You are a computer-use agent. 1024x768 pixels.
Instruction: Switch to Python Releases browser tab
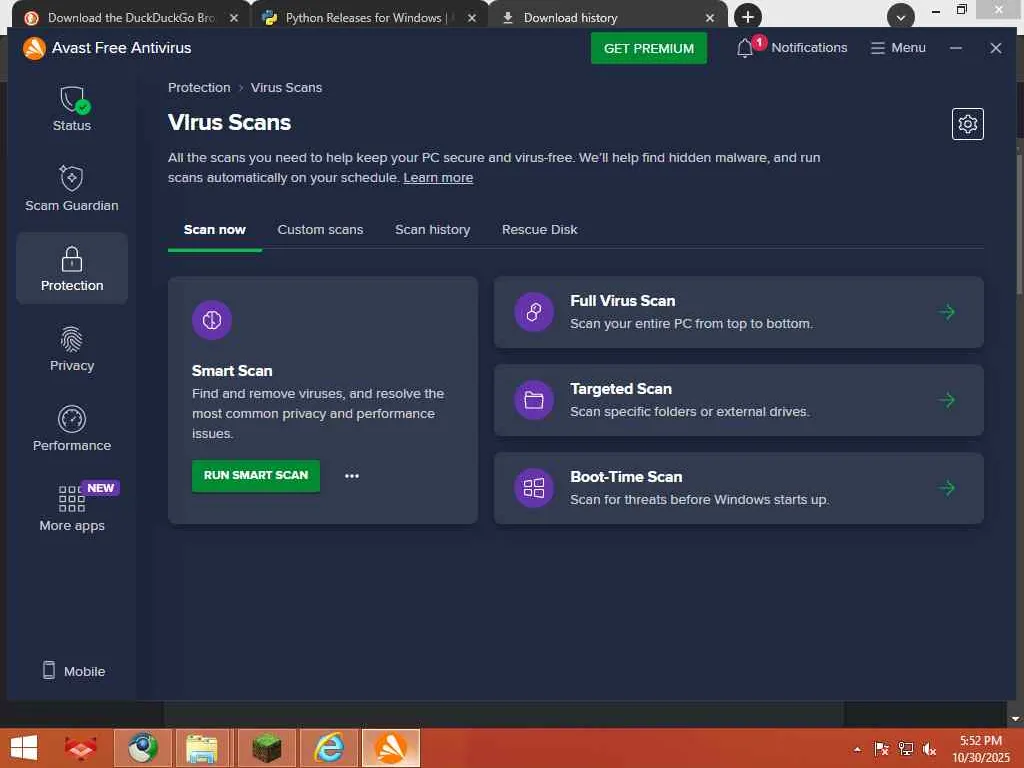[369, 18]
